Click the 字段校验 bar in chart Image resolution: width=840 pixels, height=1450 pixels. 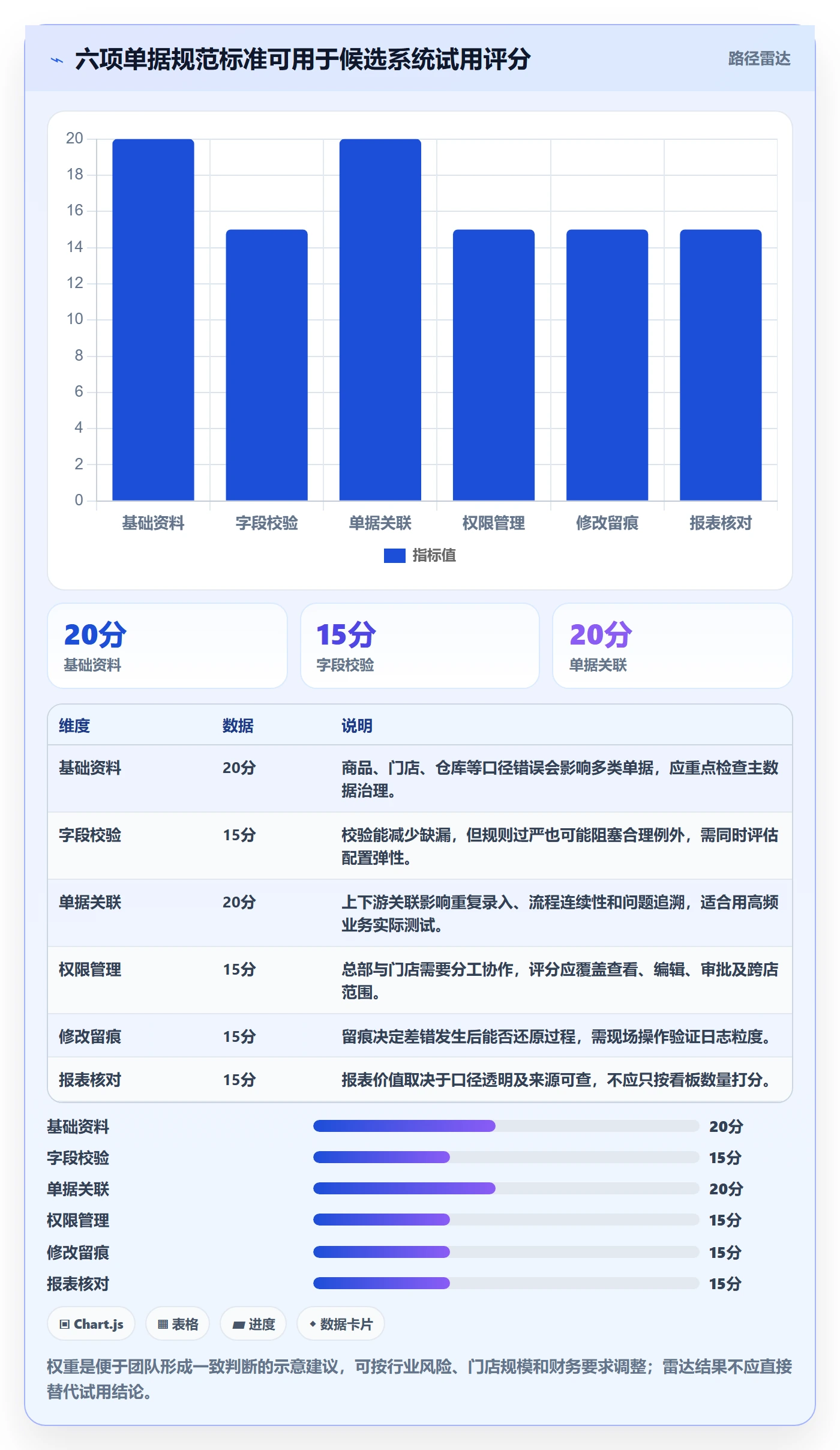266,365
